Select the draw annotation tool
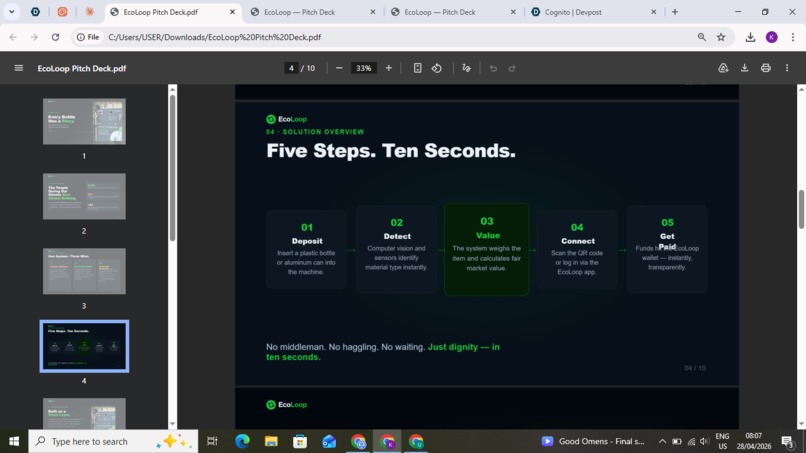This screenshot has height=453, width=806. point(466,68)
